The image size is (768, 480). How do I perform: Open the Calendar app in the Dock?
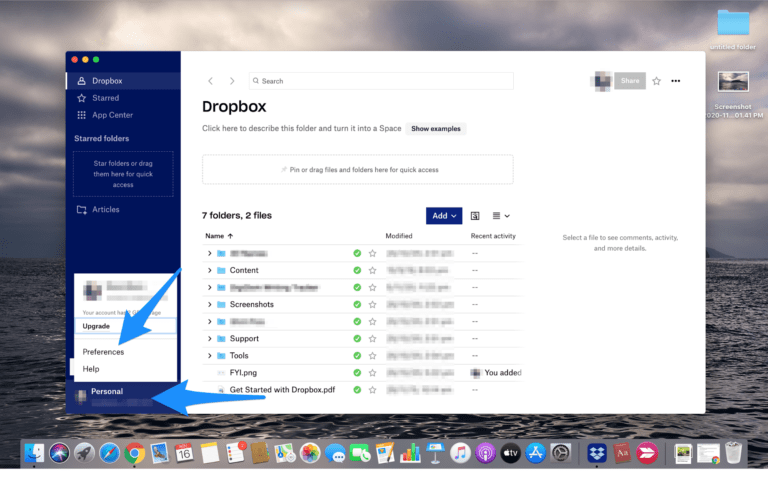[x=184, y=453]
